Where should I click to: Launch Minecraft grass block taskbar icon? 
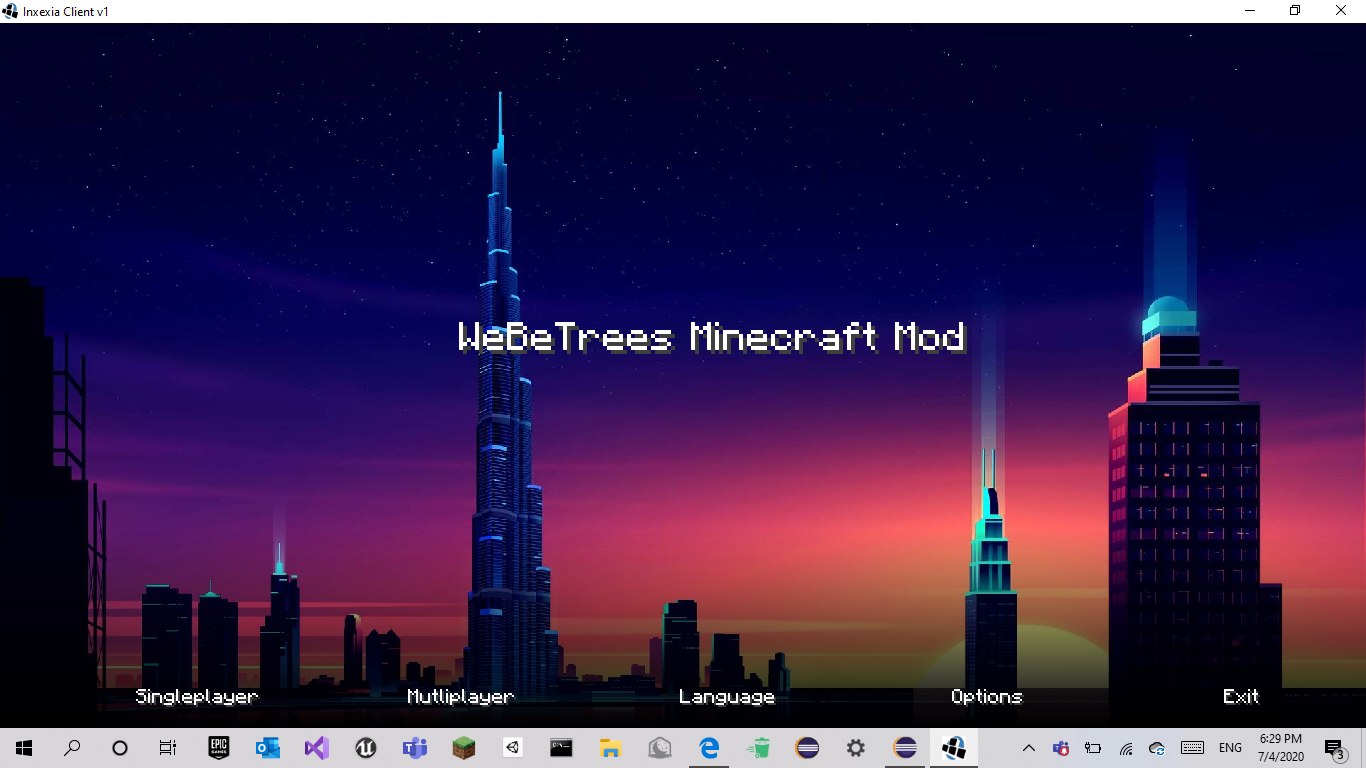[464, 748]
